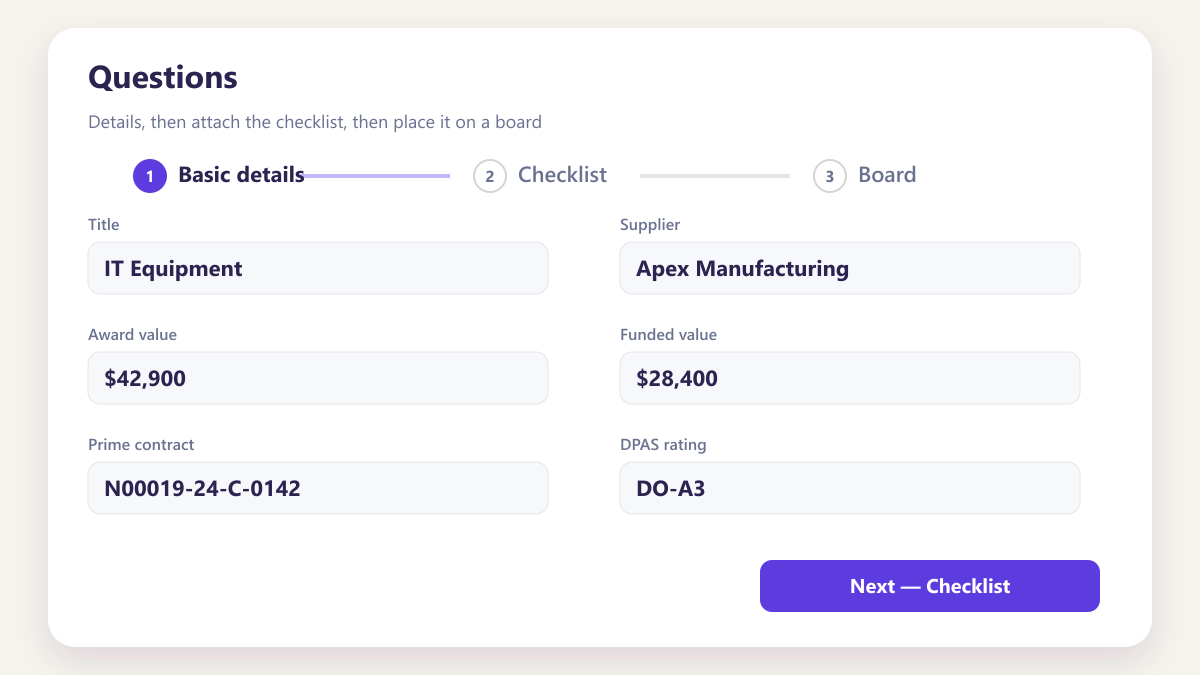Image resolution: width=1200 pixels, height=675 pixels.
Task: Click the Title field with IT Equipment
Action: point(318,268)
